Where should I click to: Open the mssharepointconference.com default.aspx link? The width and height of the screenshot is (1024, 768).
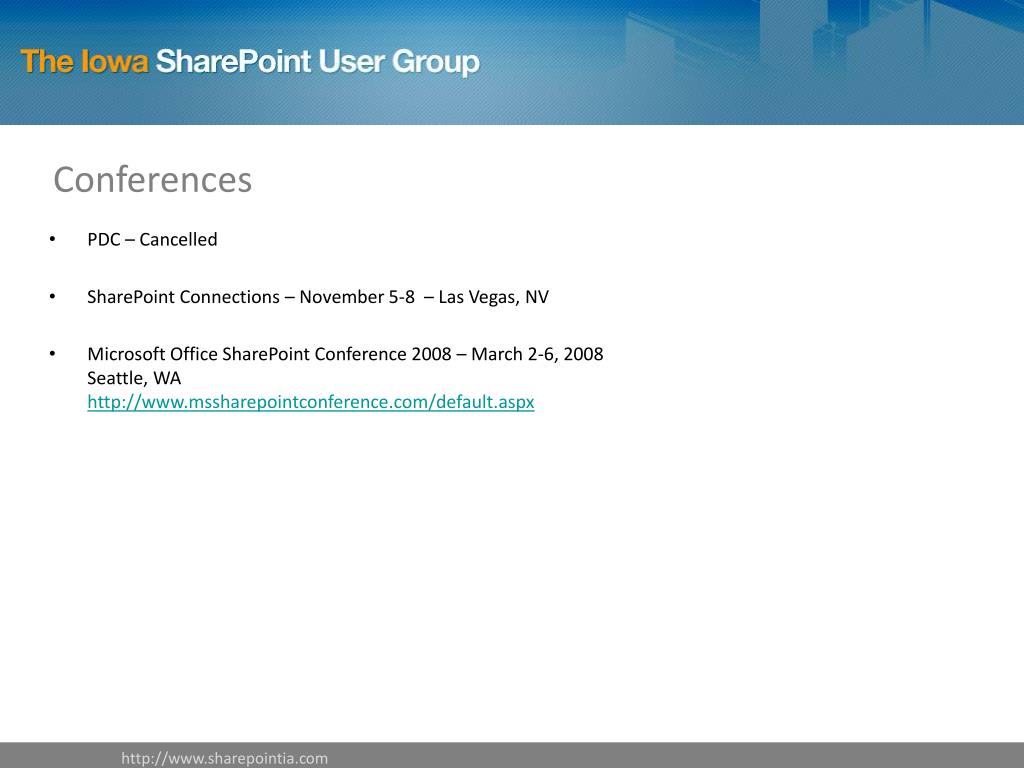point(311,402)
